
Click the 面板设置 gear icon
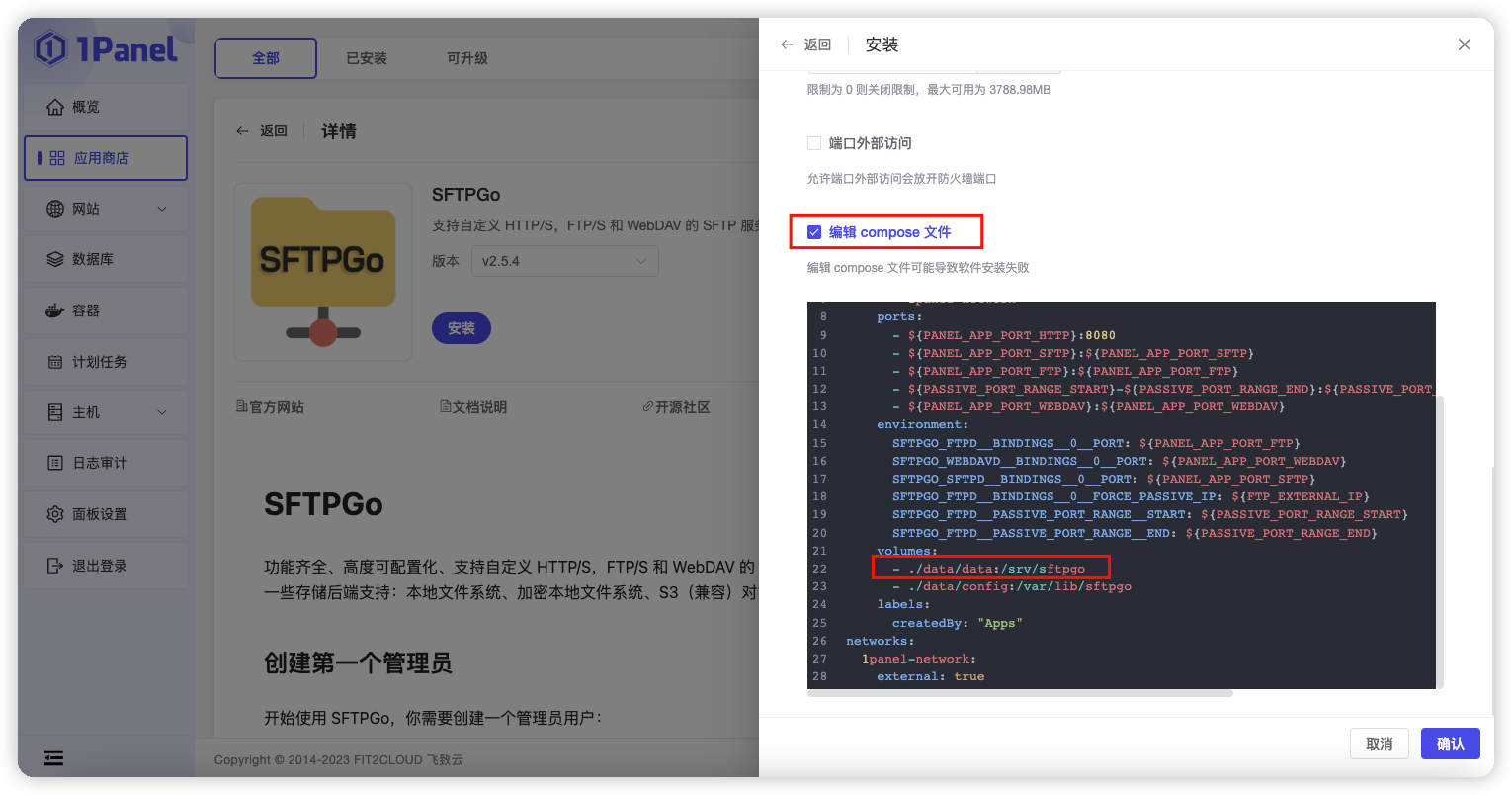click(x=55, y=514)
